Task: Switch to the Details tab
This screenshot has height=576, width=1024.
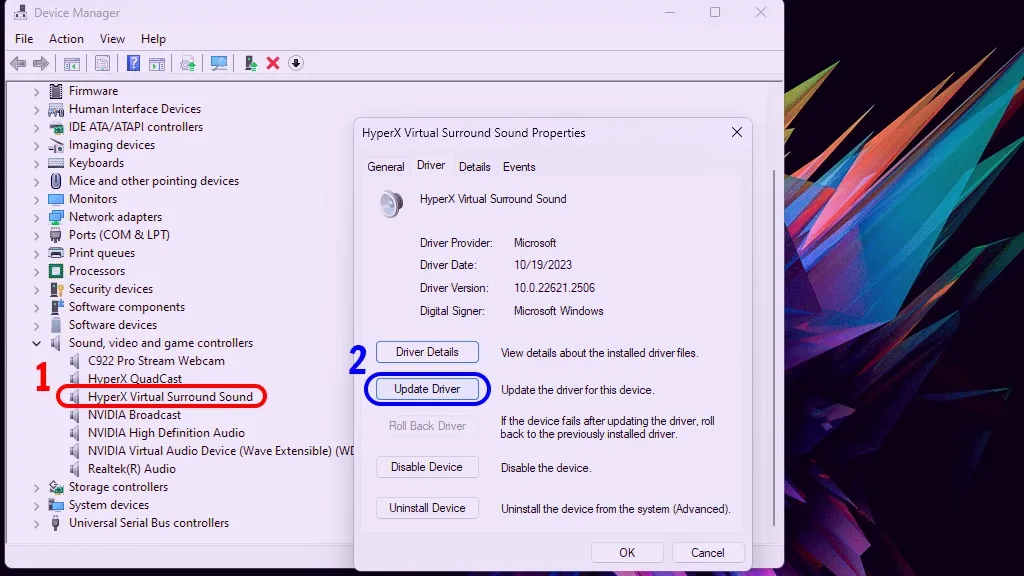Action: click(475, 167)
